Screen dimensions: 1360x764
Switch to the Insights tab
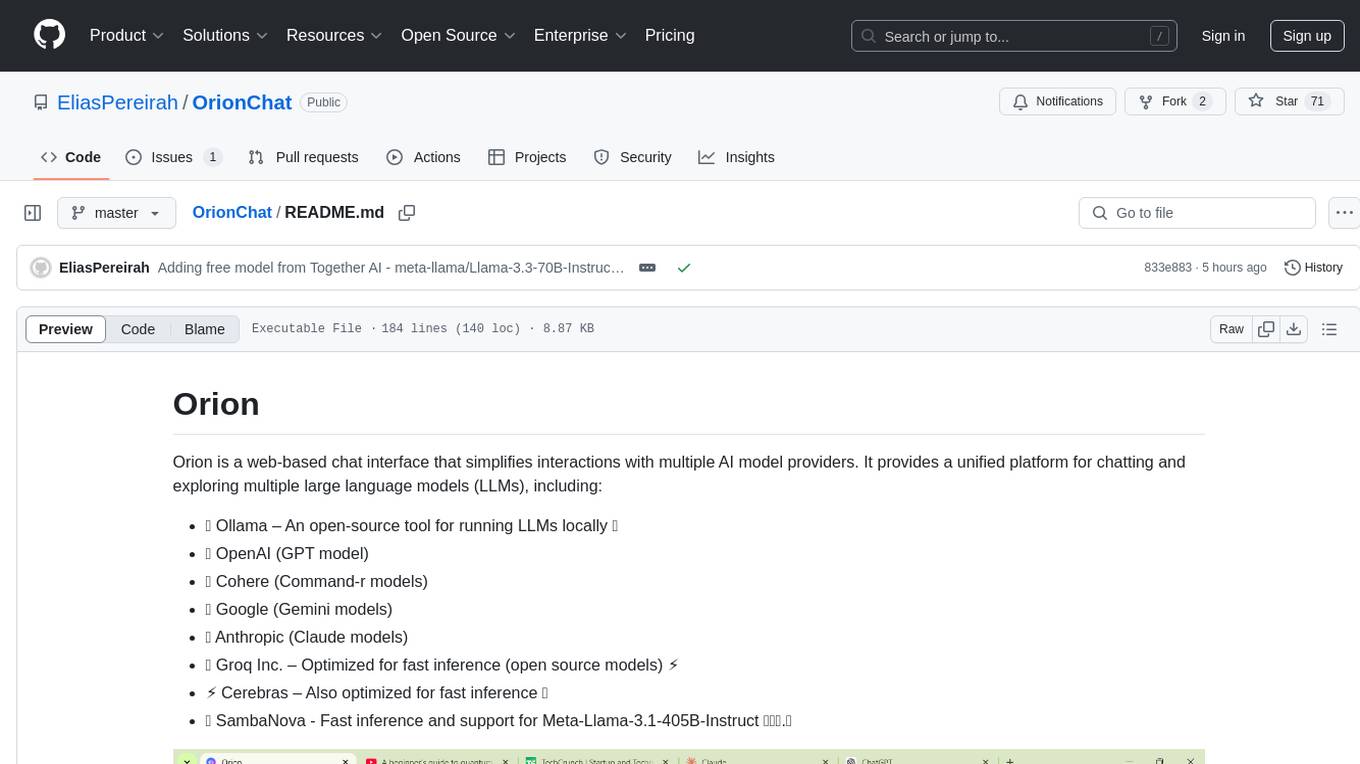[736, 157]
